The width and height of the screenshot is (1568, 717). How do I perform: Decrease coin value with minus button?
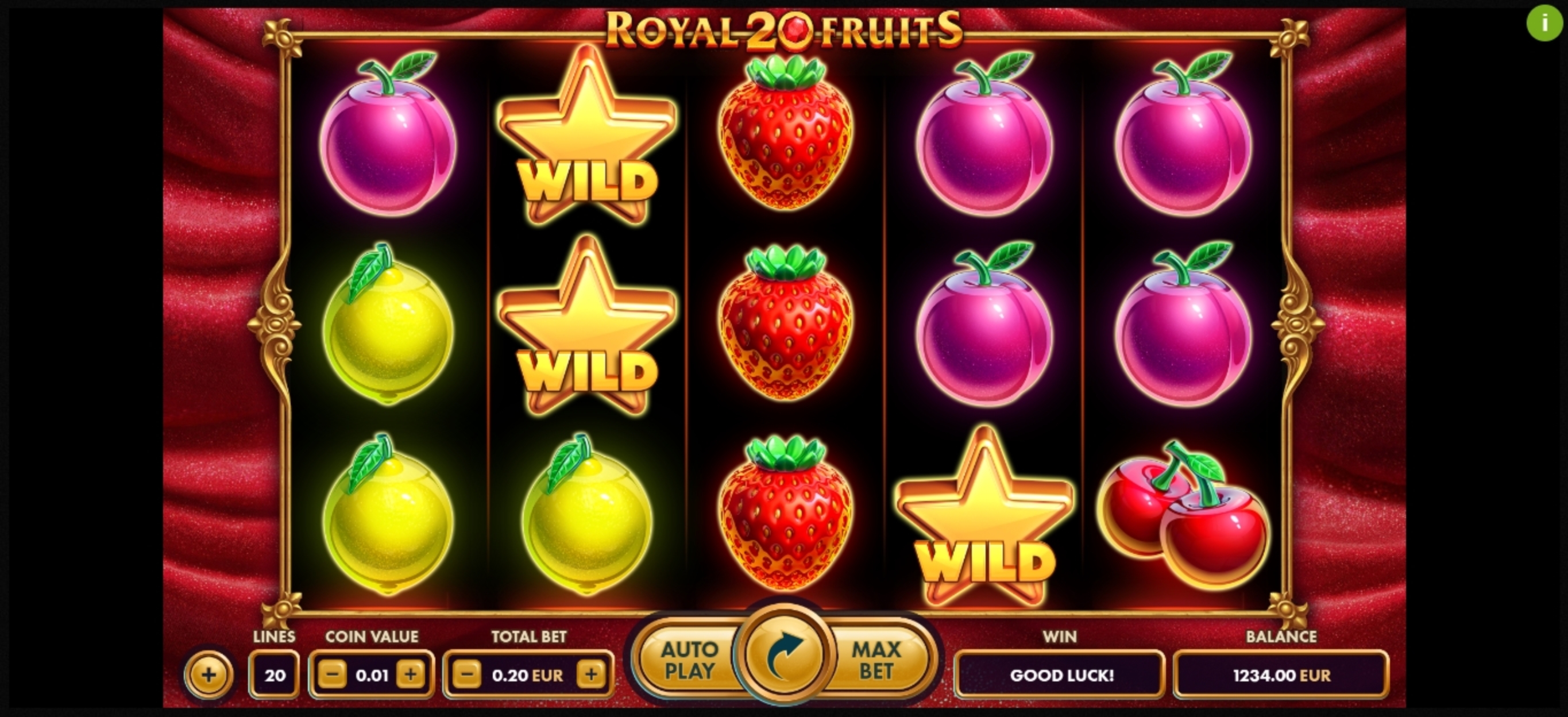[x=333, y=674]
